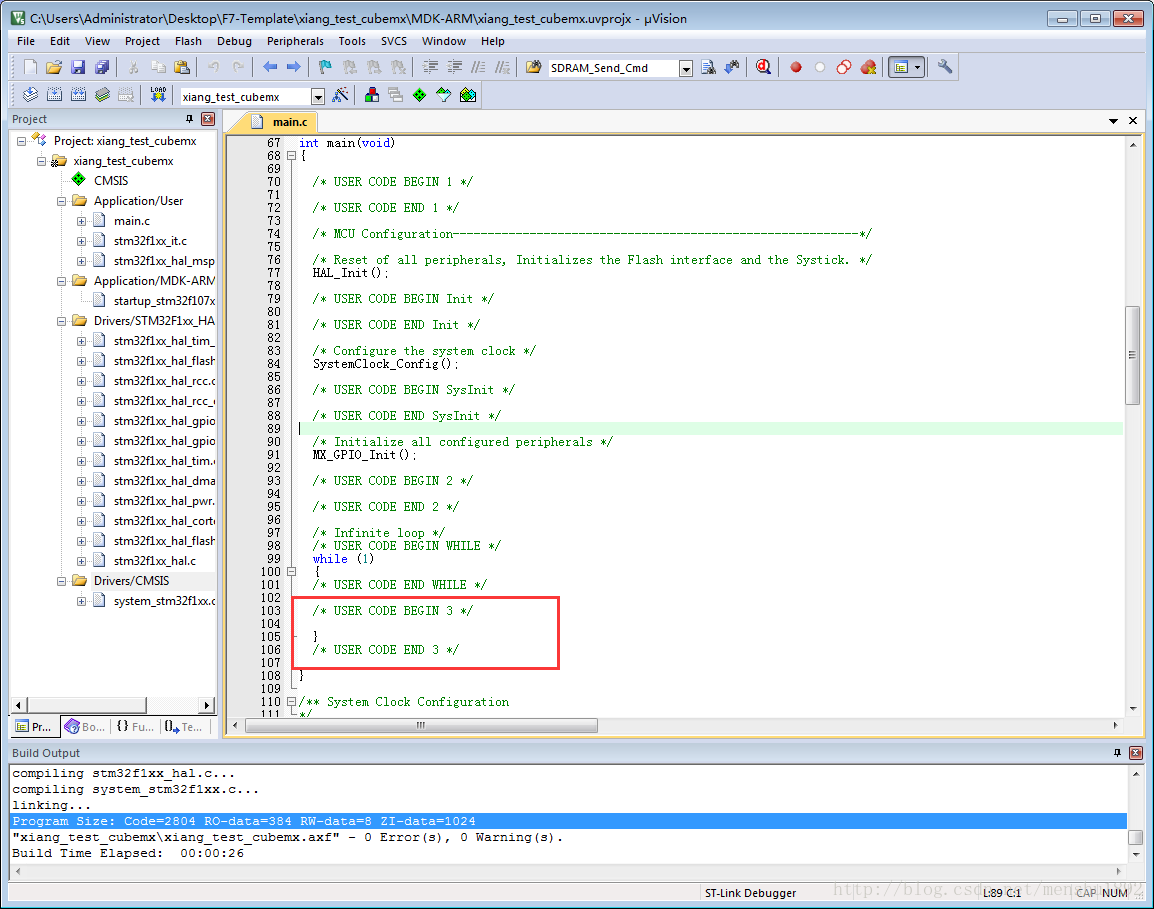Click the Incremental Find icon
Screen dimensions: 1154x909
(732, 67)
